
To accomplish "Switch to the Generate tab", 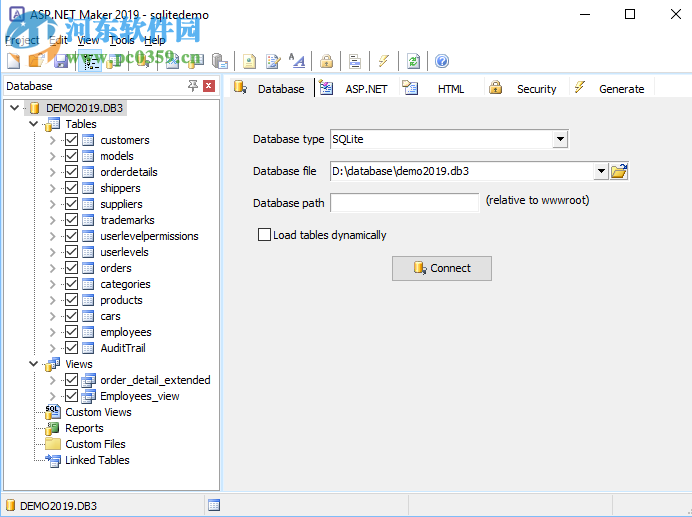I will 612,88.
